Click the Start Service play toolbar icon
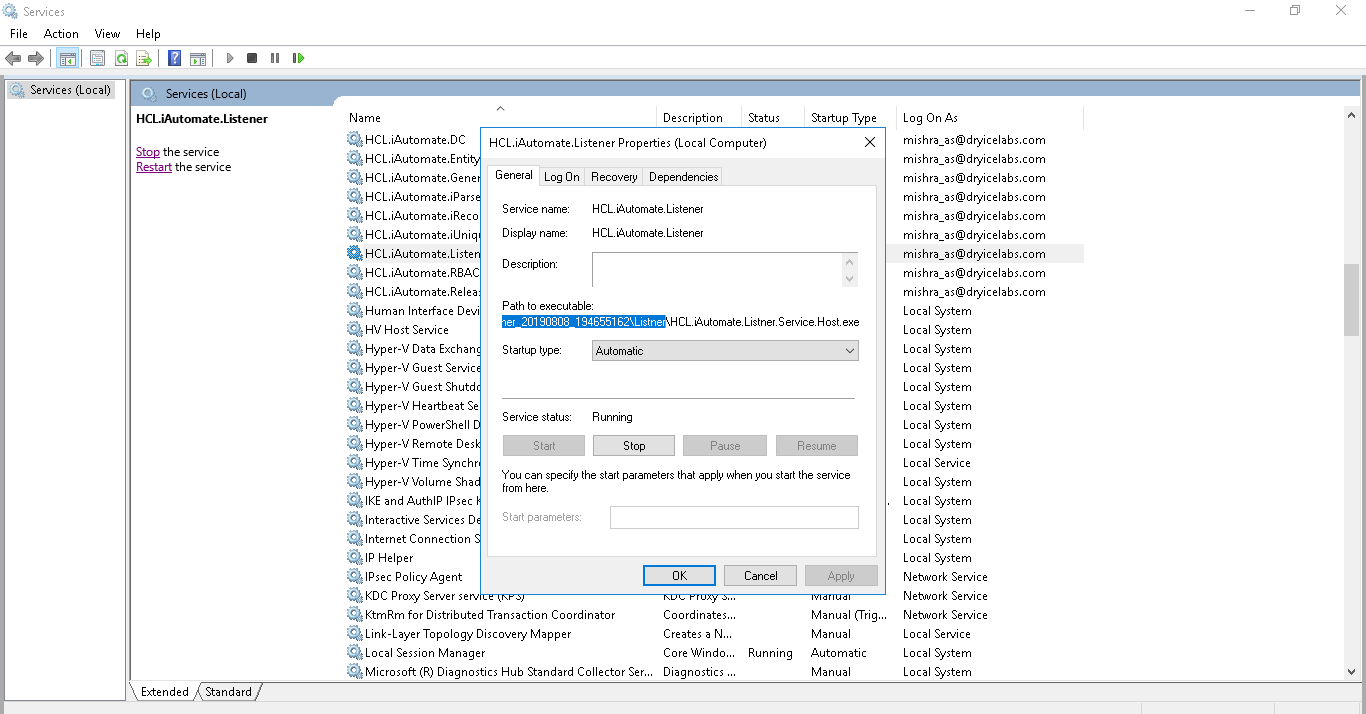The image size is (1366, 714). (x=229, y=58)
